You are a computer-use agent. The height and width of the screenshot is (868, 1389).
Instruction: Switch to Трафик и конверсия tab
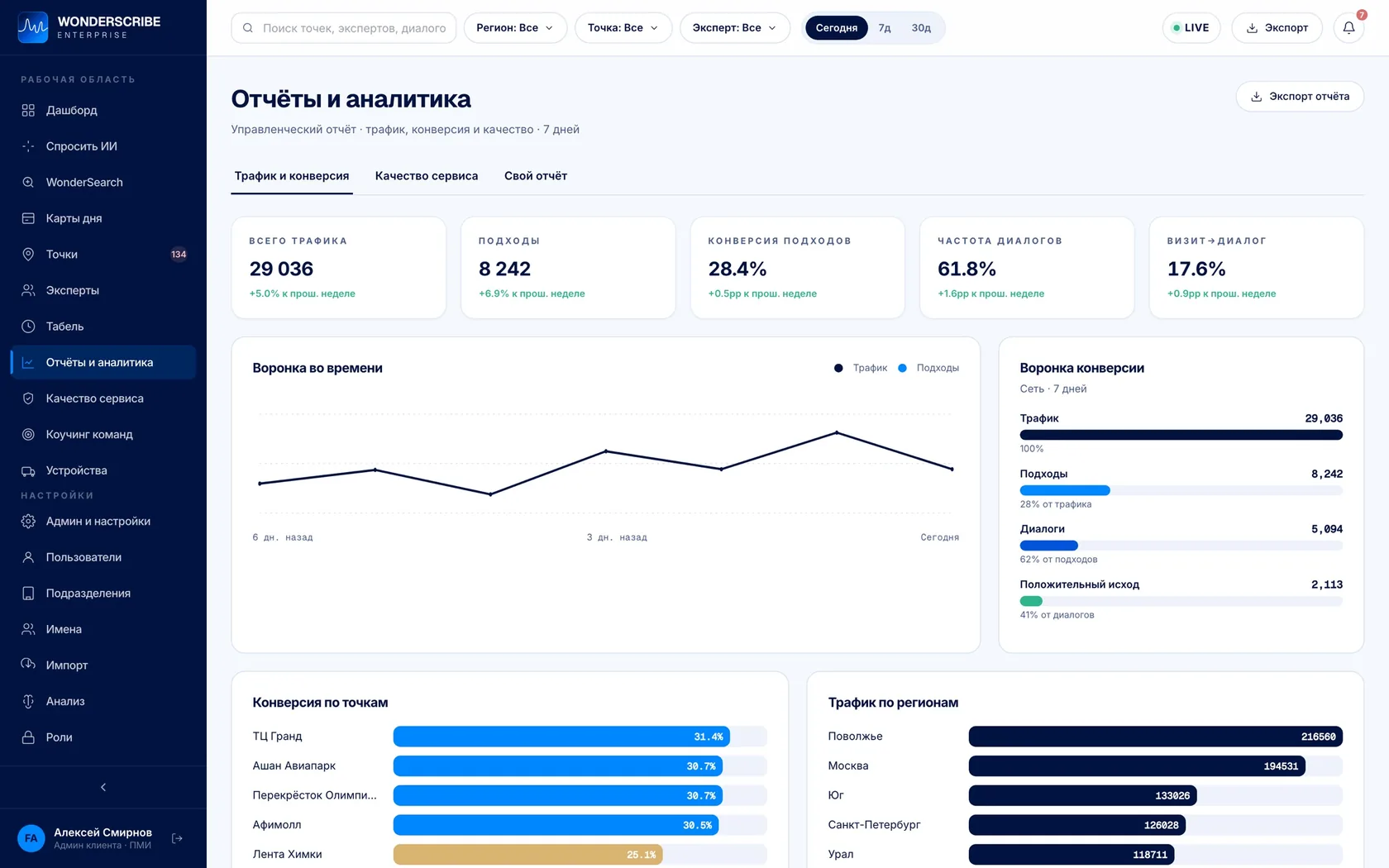pos(292,176)
